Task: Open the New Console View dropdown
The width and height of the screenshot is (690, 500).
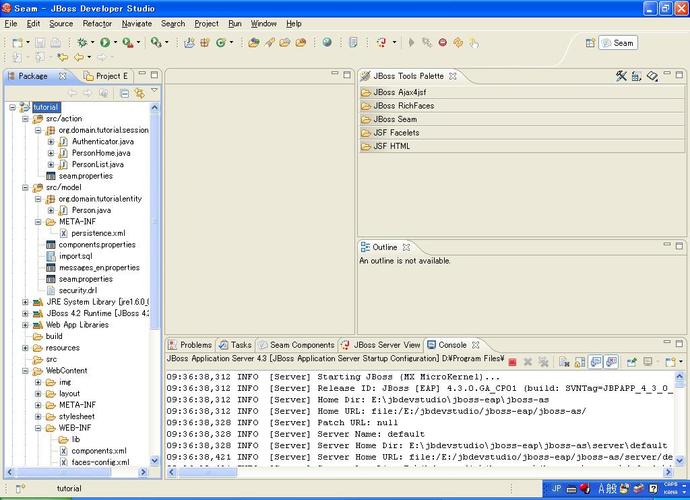Action: [681, 362]
